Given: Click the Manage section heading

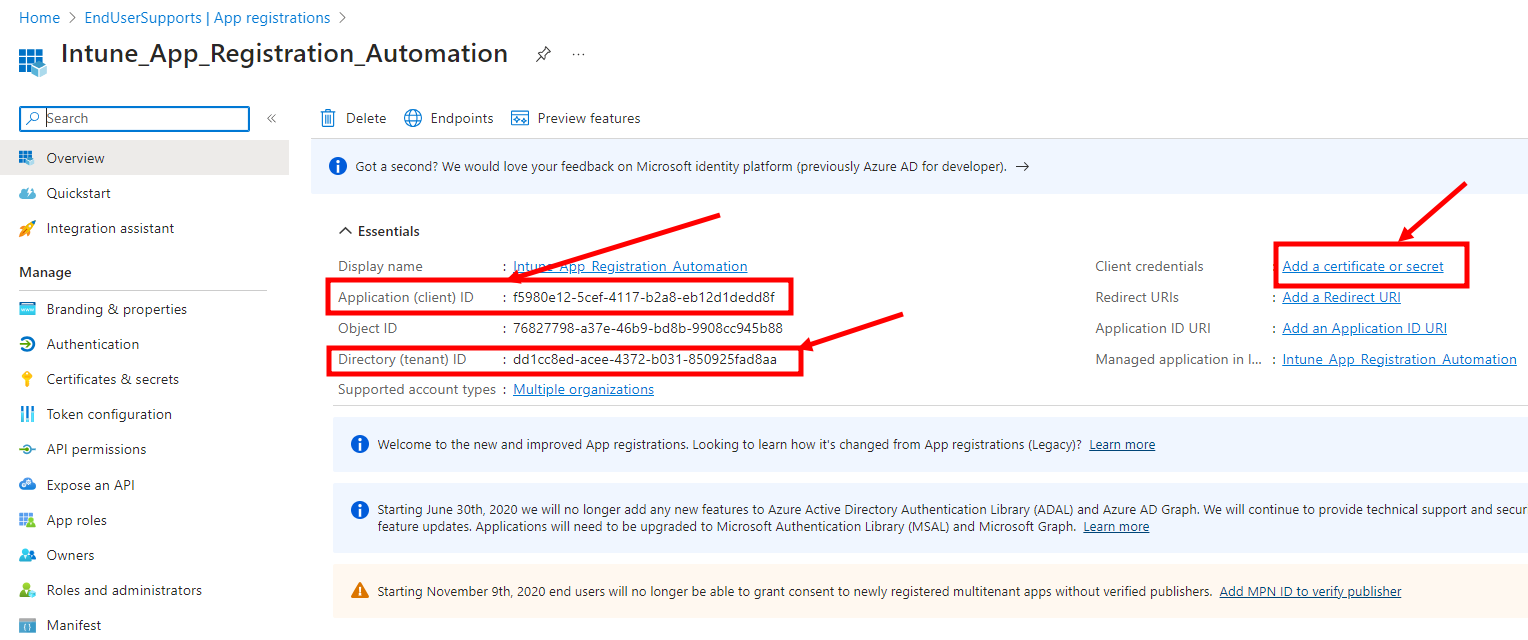Looking at the screenshot, I should click(45, 272).
